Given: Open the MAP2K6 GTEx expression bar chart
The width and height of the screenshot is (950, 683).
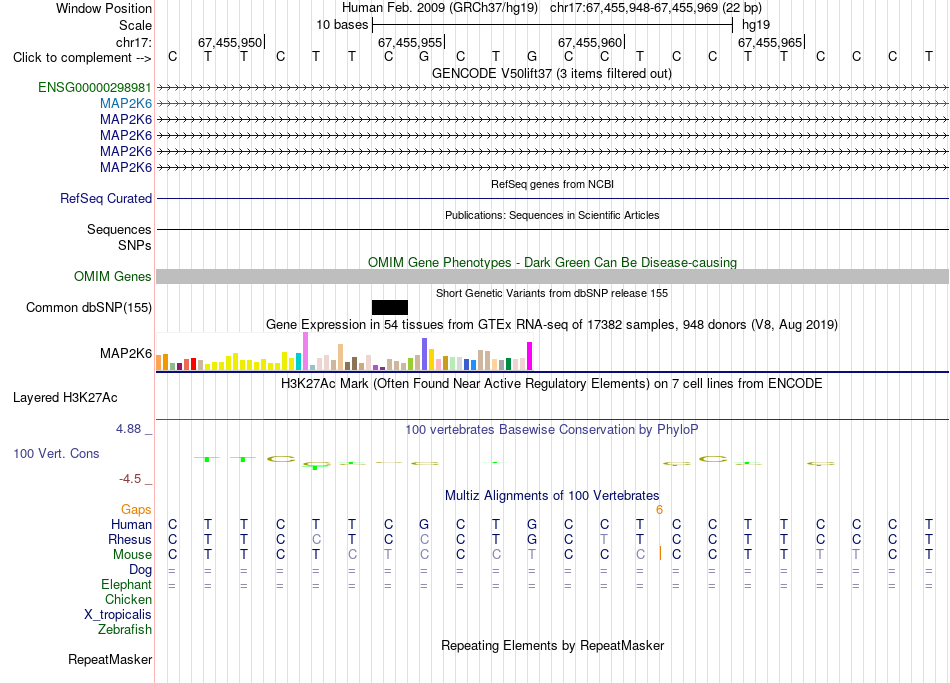Looking at the screenshot, I should pos(344,351).
